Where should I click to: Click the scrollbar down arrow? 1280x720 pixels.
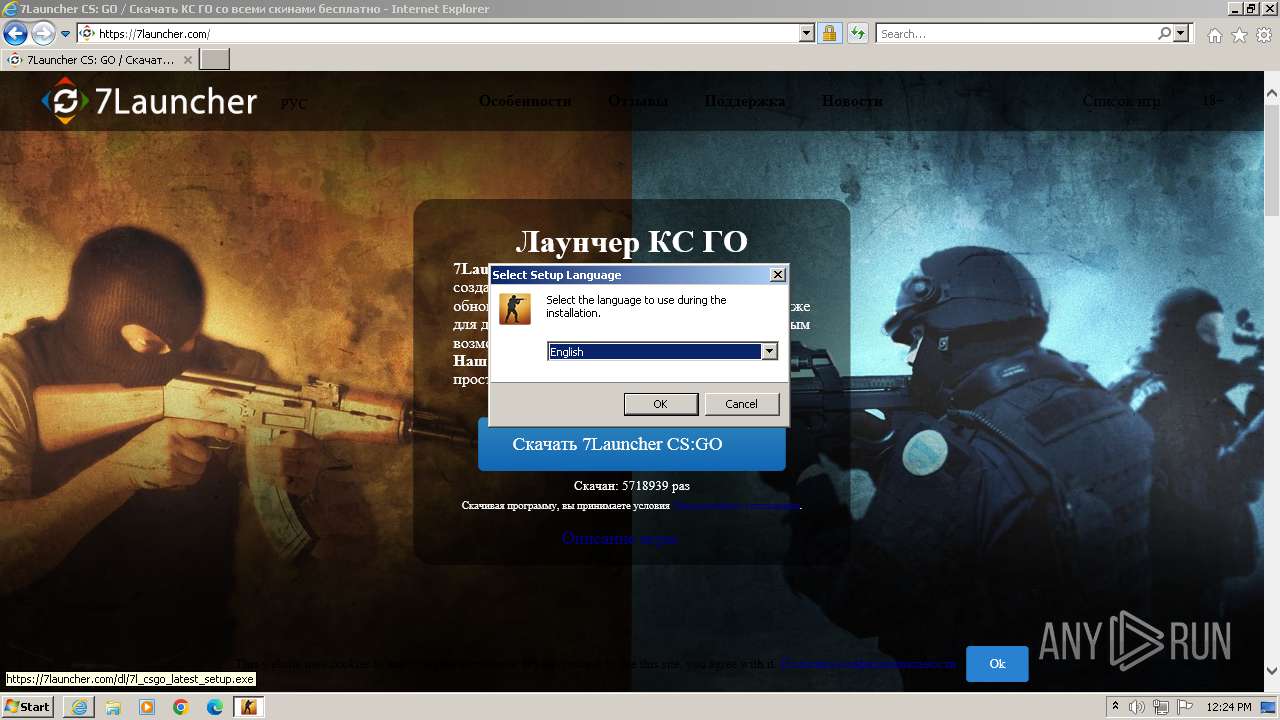(x=1272, y=672)
